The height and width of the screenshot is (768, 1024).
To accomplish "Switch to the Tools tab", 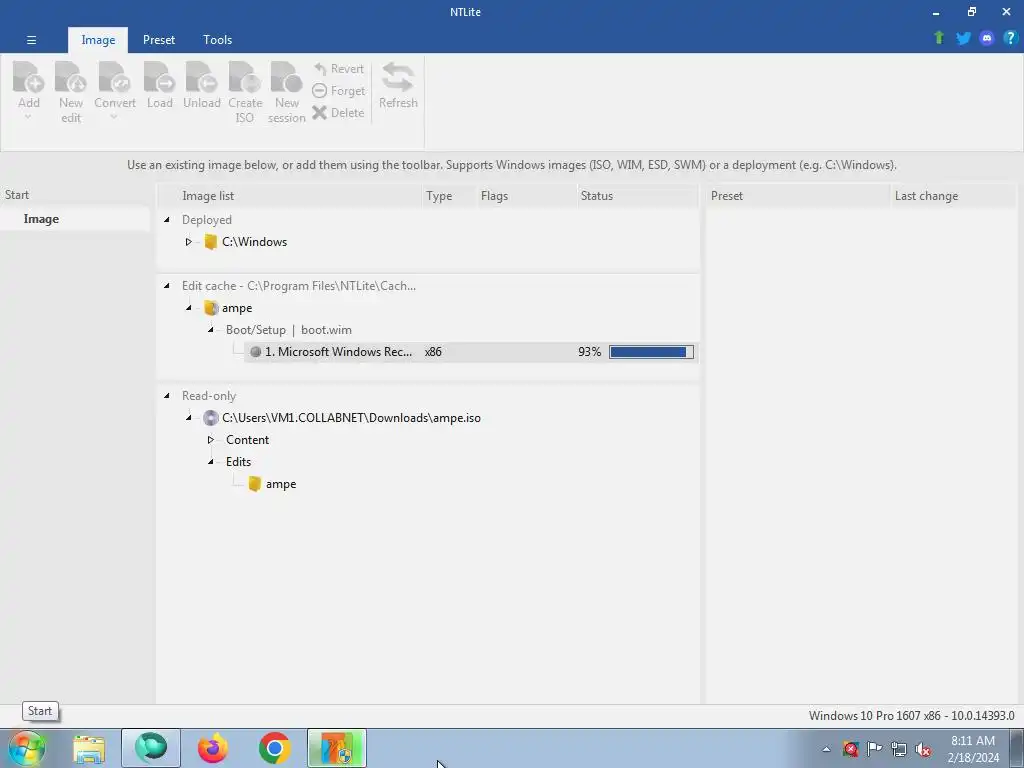I will (217, 40).
